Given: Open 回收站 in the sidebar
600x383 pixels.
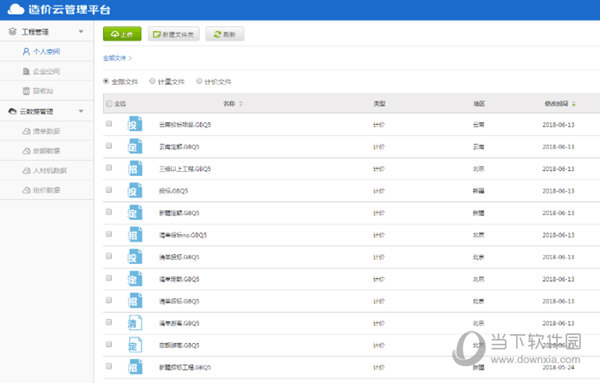Looking at the screenshot, I should [46, 91].
